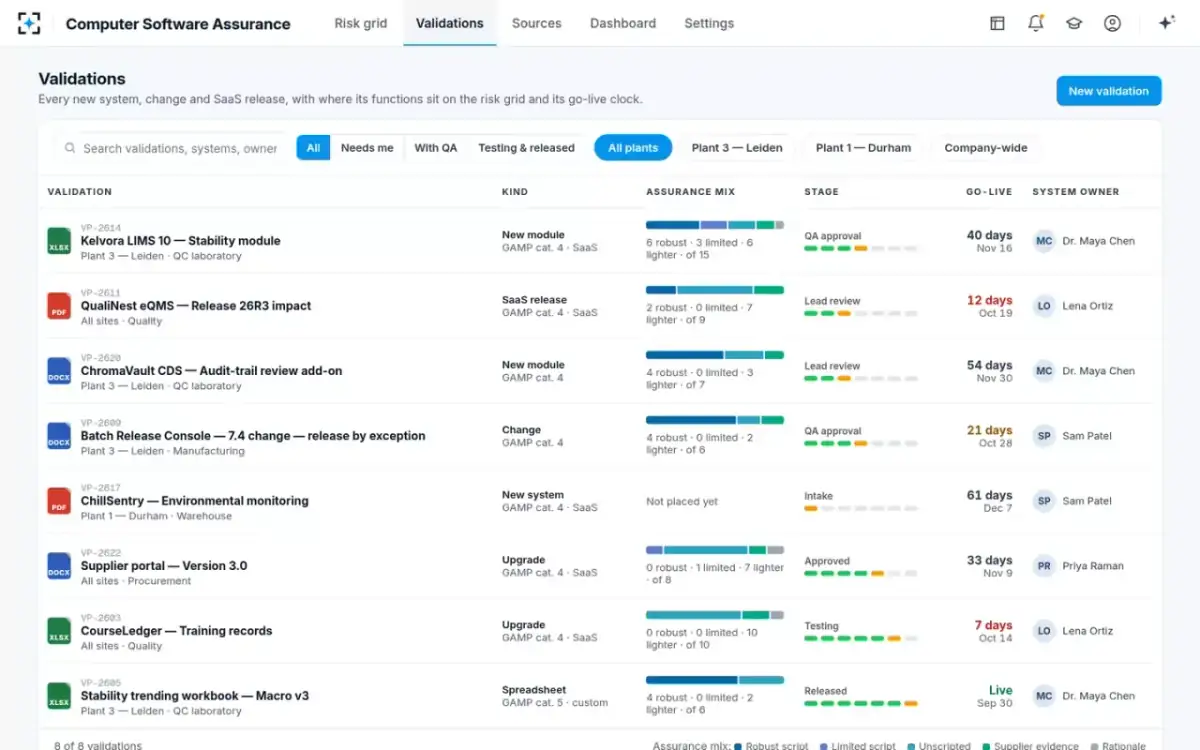Click the assurance mix bar for Kelvora LIMS

pyautogui.click(x=715, y=225)
